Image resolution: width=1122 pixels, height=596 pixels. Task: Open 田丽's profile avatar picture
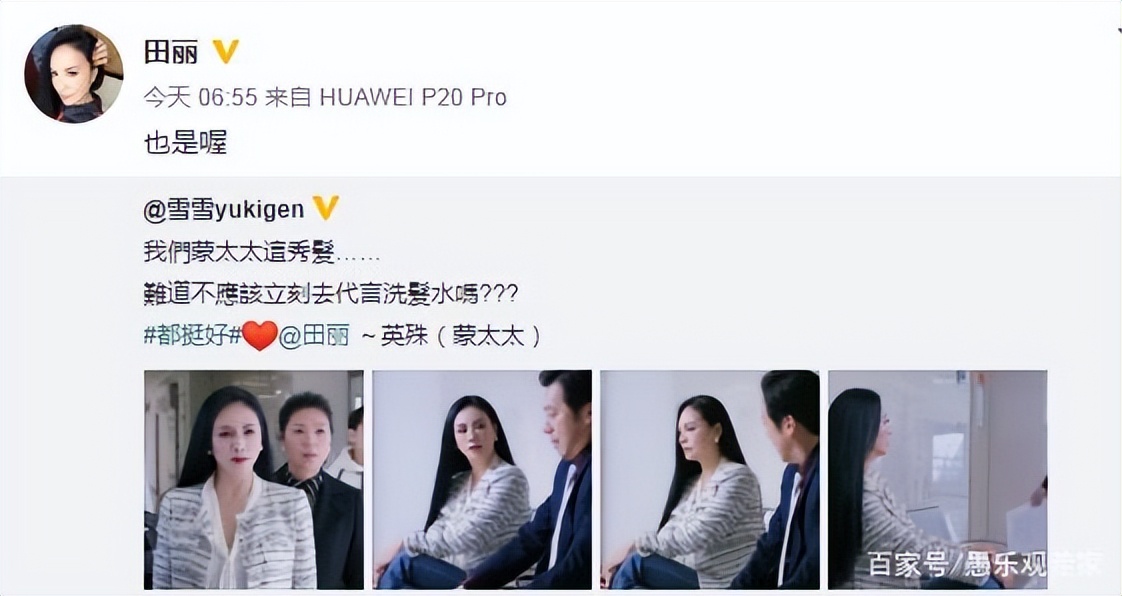(74, 74)
